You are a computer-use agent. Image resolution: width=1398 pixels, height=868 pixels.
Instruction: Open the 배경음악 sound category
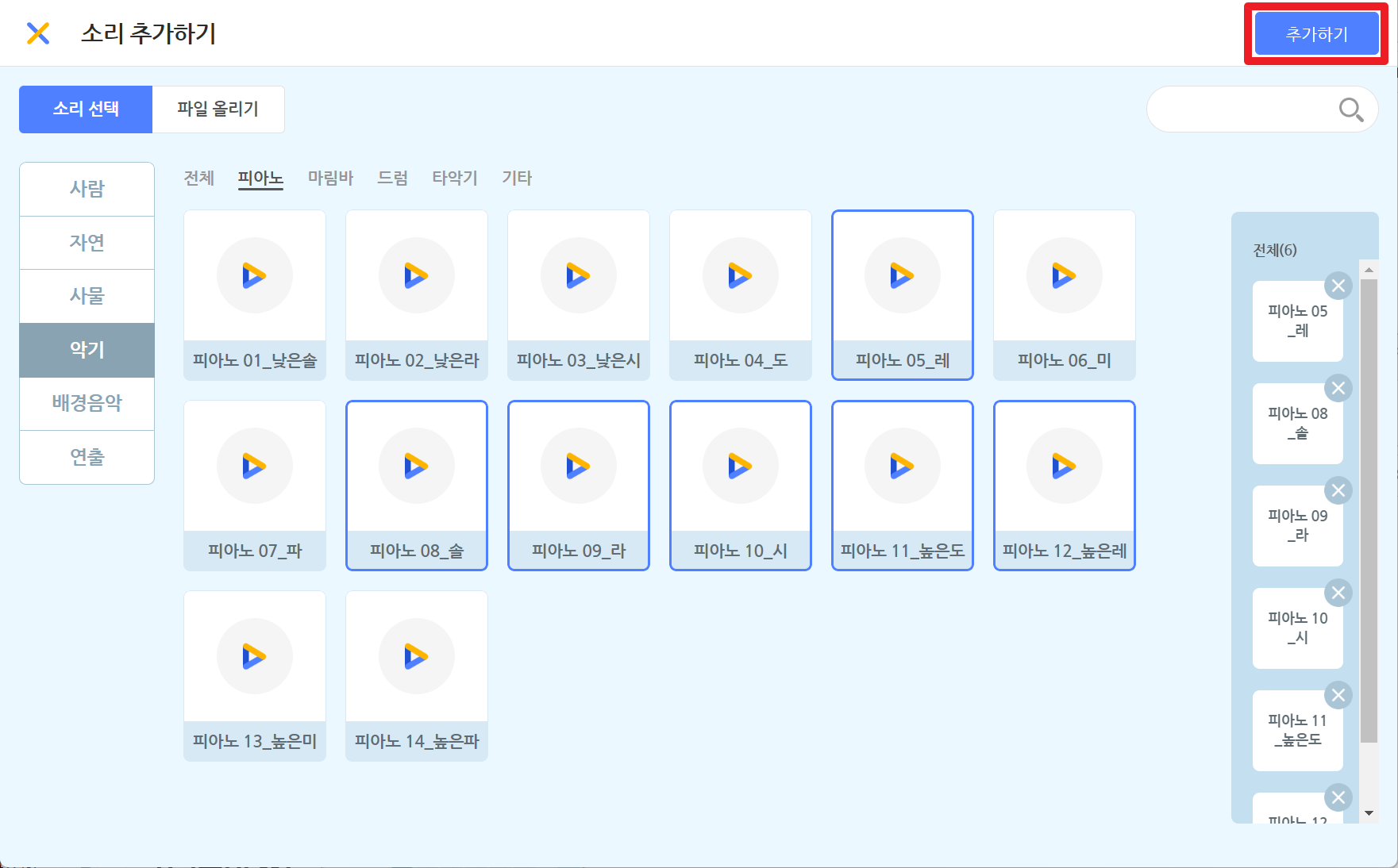(x=87, y=403)
